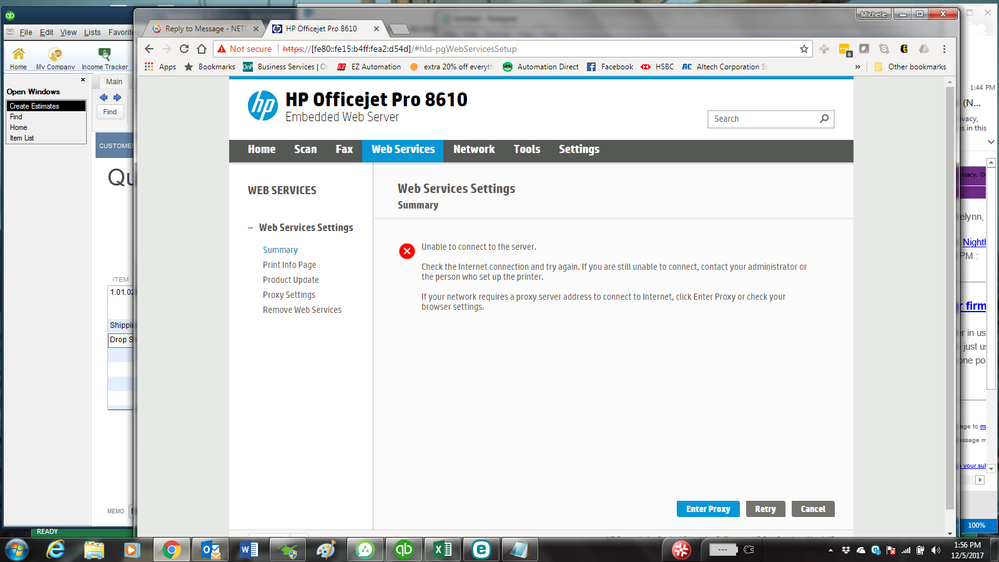Bookmark this page with star icon

[x=804, y=49]
